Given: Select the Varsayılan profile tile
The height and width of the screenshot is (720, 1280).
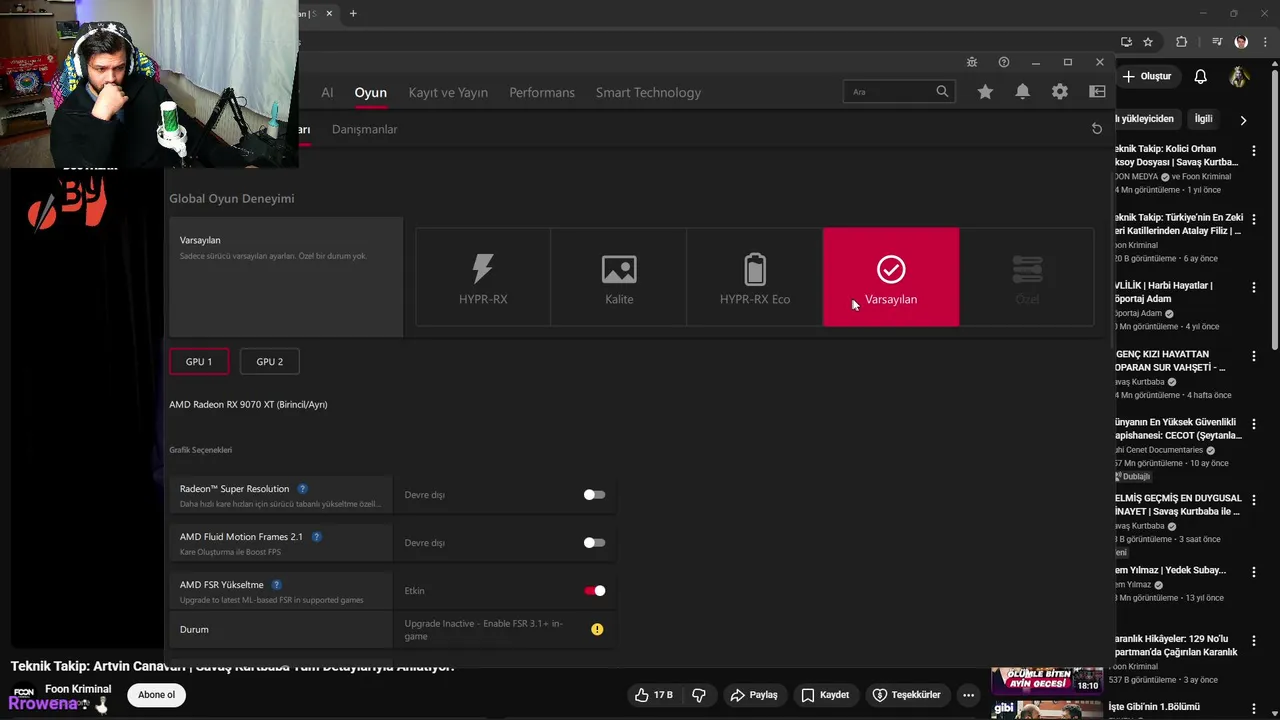Looking at the screenshot, I should [891, 277].
